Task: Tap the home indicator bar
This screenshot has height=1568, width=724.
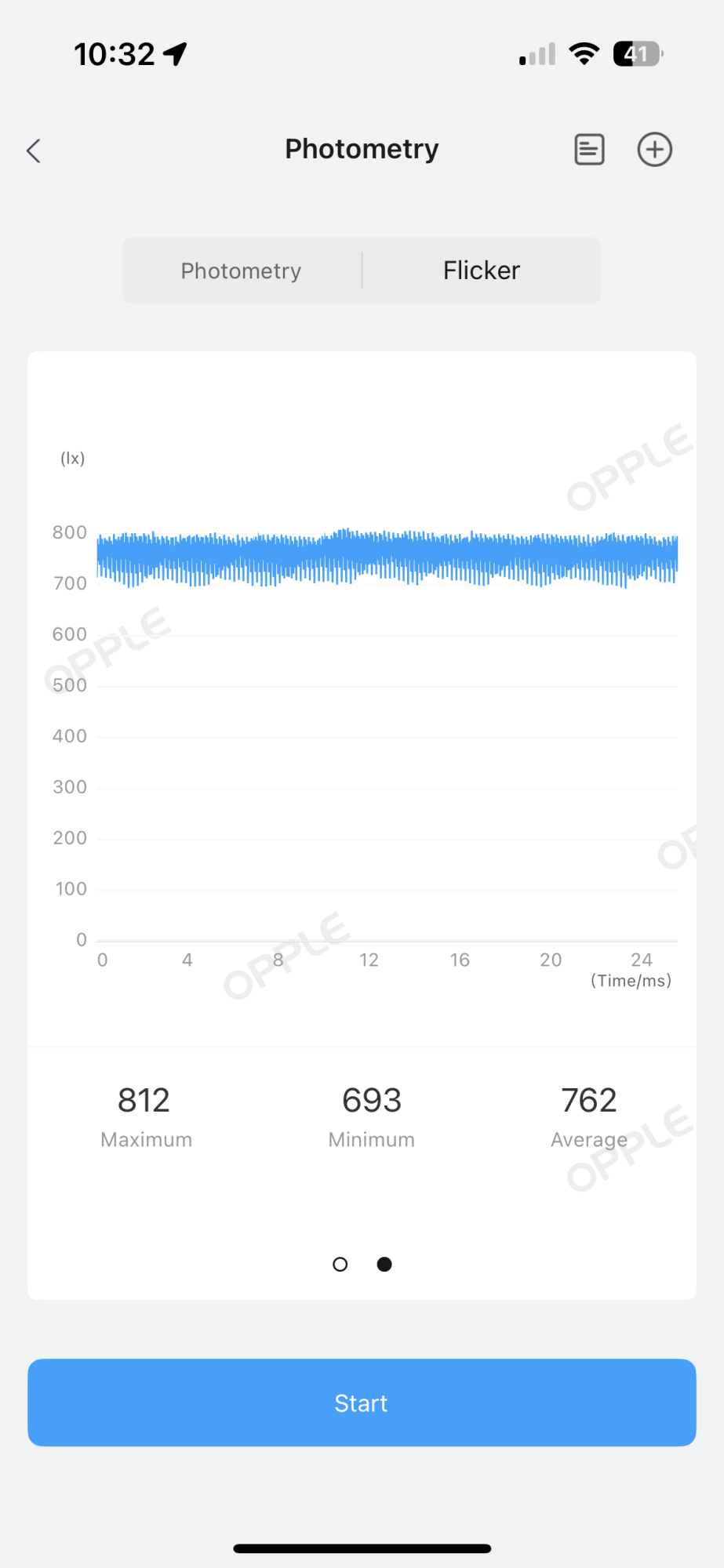Action: 362,1548
